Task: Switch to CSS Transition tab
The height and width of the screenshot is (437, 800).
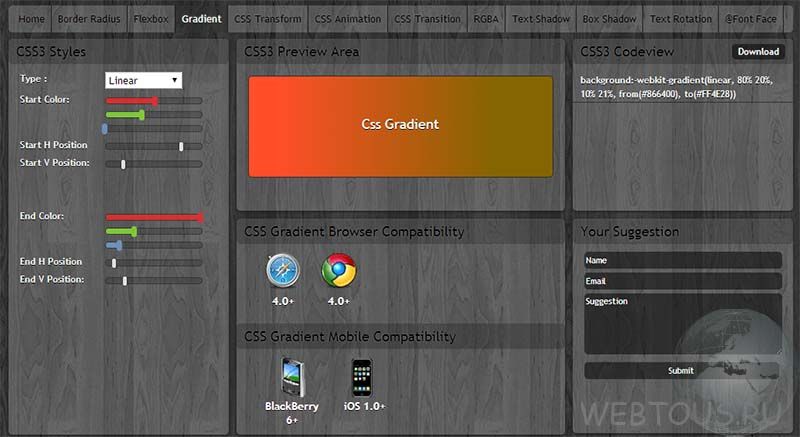Action: coord(428,19)
